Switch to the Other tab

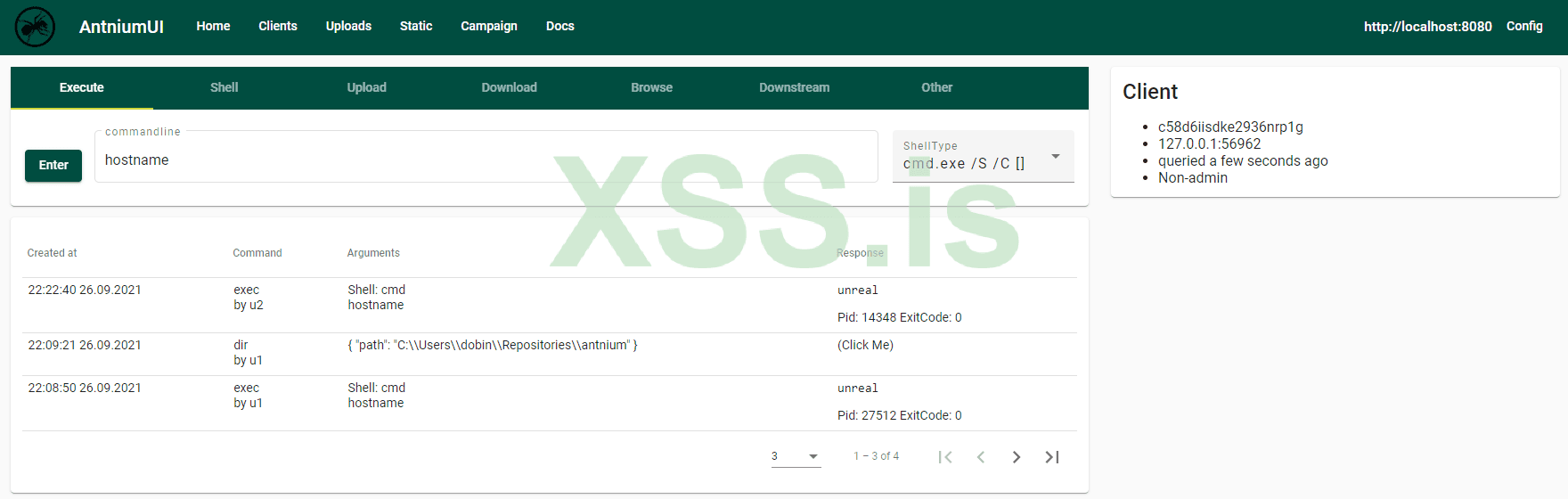(937, 87)
